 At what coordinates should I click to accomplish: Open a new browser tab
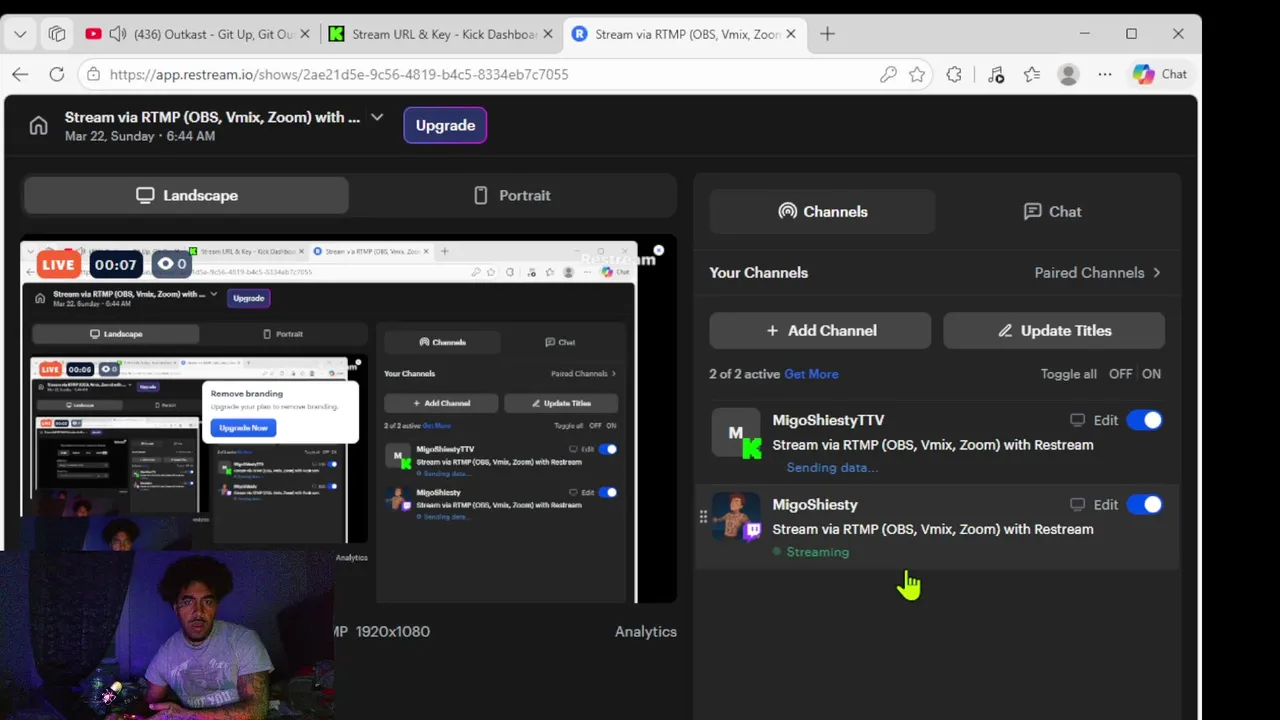(x=827, y=34)
